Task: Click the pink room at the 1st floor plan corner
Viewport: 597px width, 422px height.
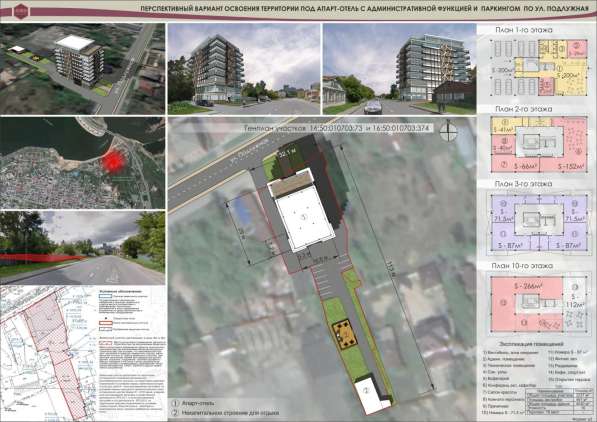Action: pyautogui.click(x=576, y=49)
